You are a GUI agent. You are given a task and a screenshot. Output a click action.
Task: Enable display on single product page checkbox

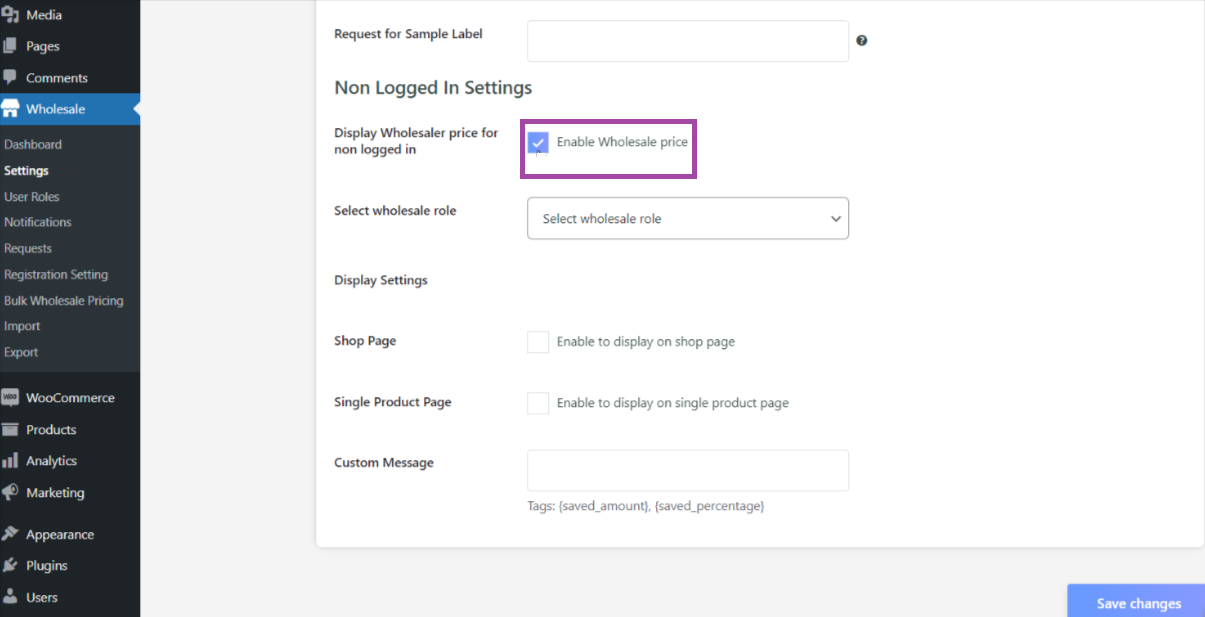(538, 403)
